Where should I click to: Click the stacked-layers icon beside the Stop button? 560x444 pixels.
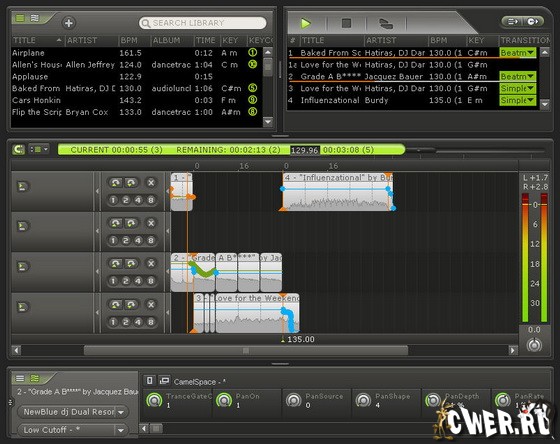(386, 24)
